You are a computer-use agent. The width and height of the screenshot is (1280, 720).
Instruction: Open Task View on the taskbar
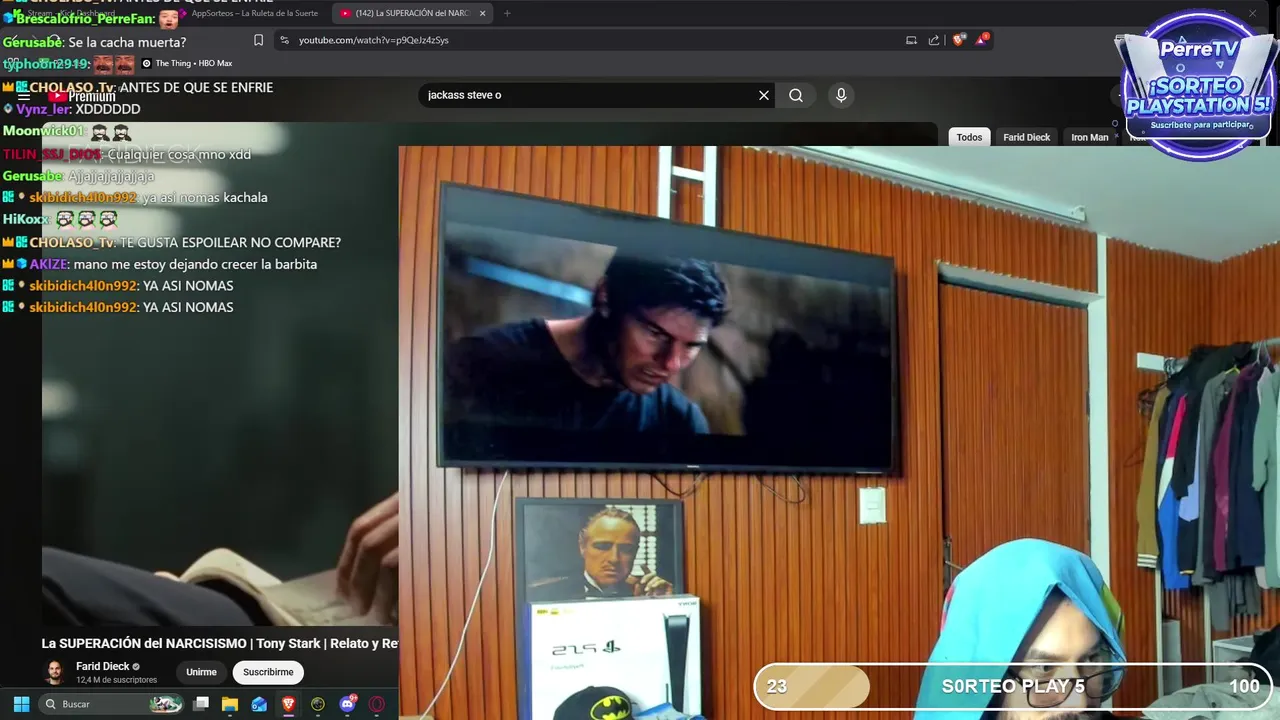click(201, 704)
